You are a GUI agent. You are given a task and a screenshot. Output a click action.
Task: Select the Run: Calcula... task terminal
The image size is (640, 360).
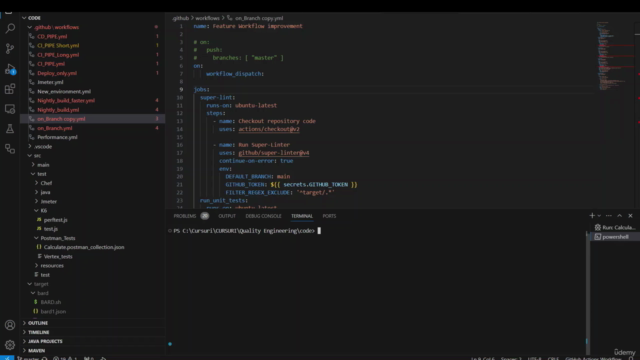tap(615, 227)
